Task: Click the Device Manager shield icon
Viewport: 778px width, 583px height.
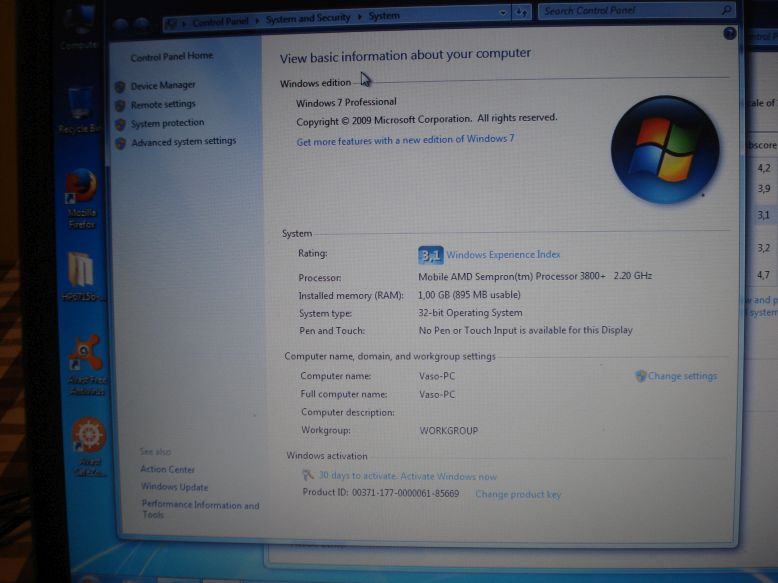Action: click(x=120, y=87)
